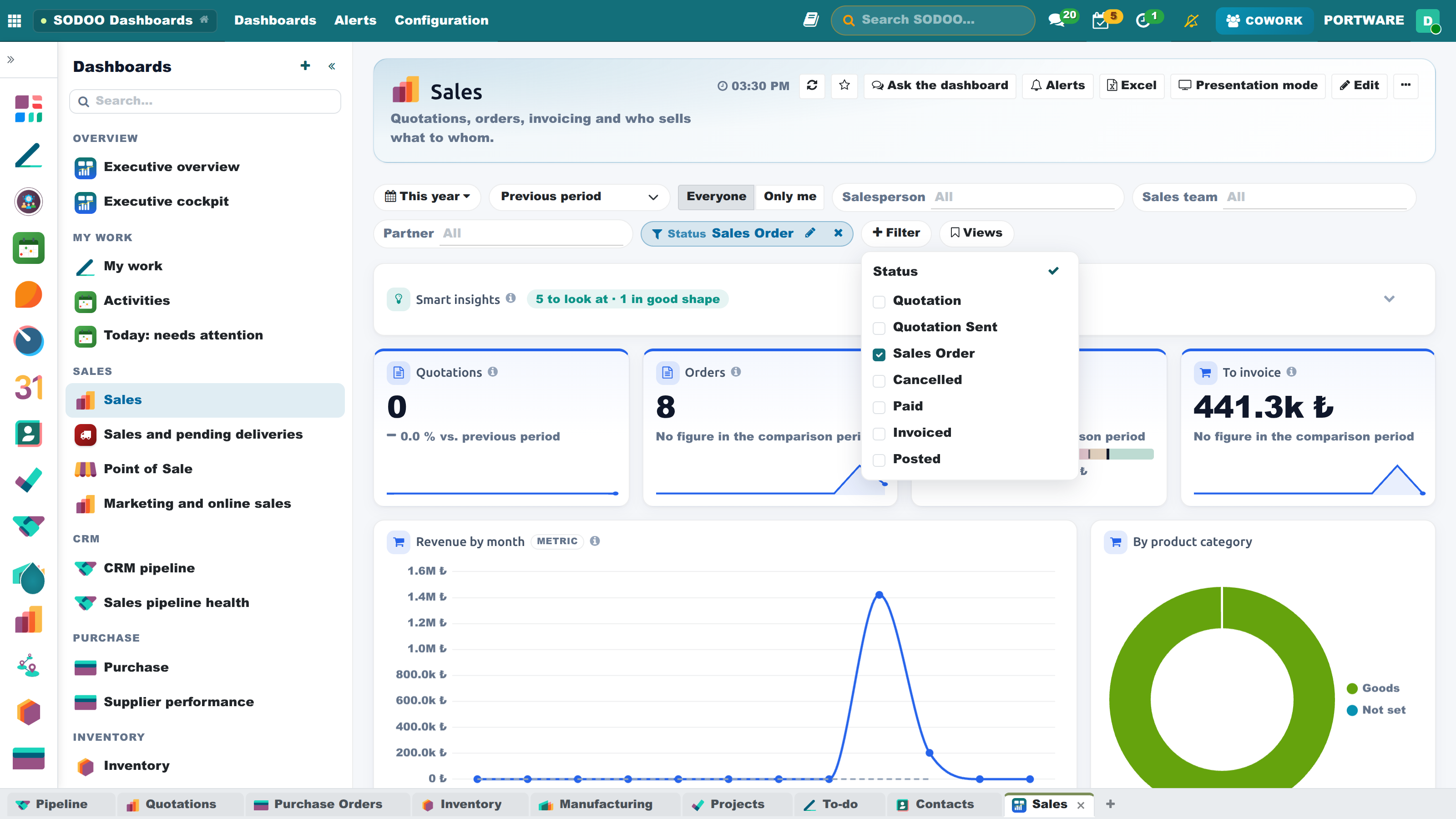
Task: Expand the Smart insights section chevron
Action: pos(1389,298)
